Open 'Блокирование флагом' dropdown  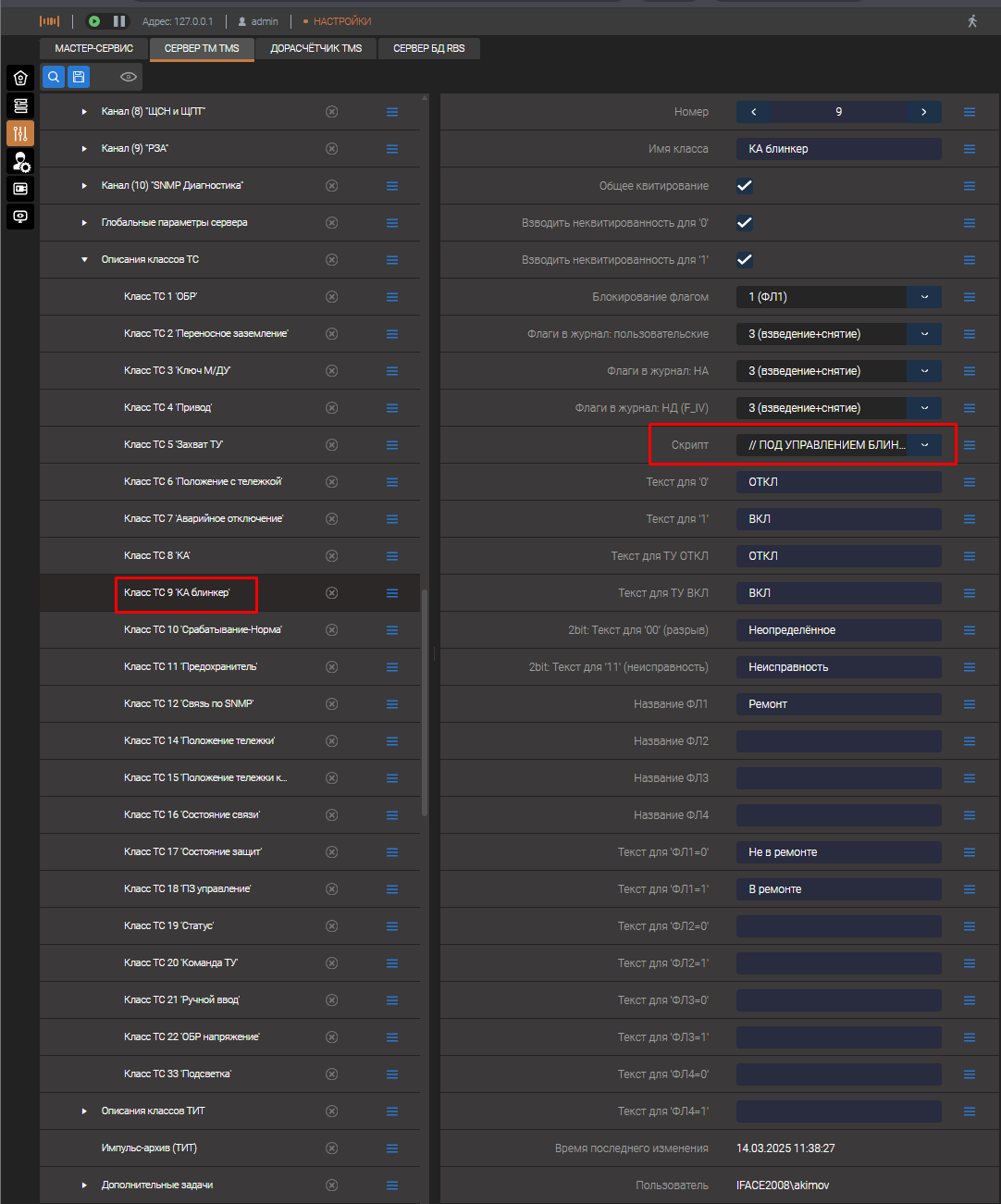(x=923, y=297)
